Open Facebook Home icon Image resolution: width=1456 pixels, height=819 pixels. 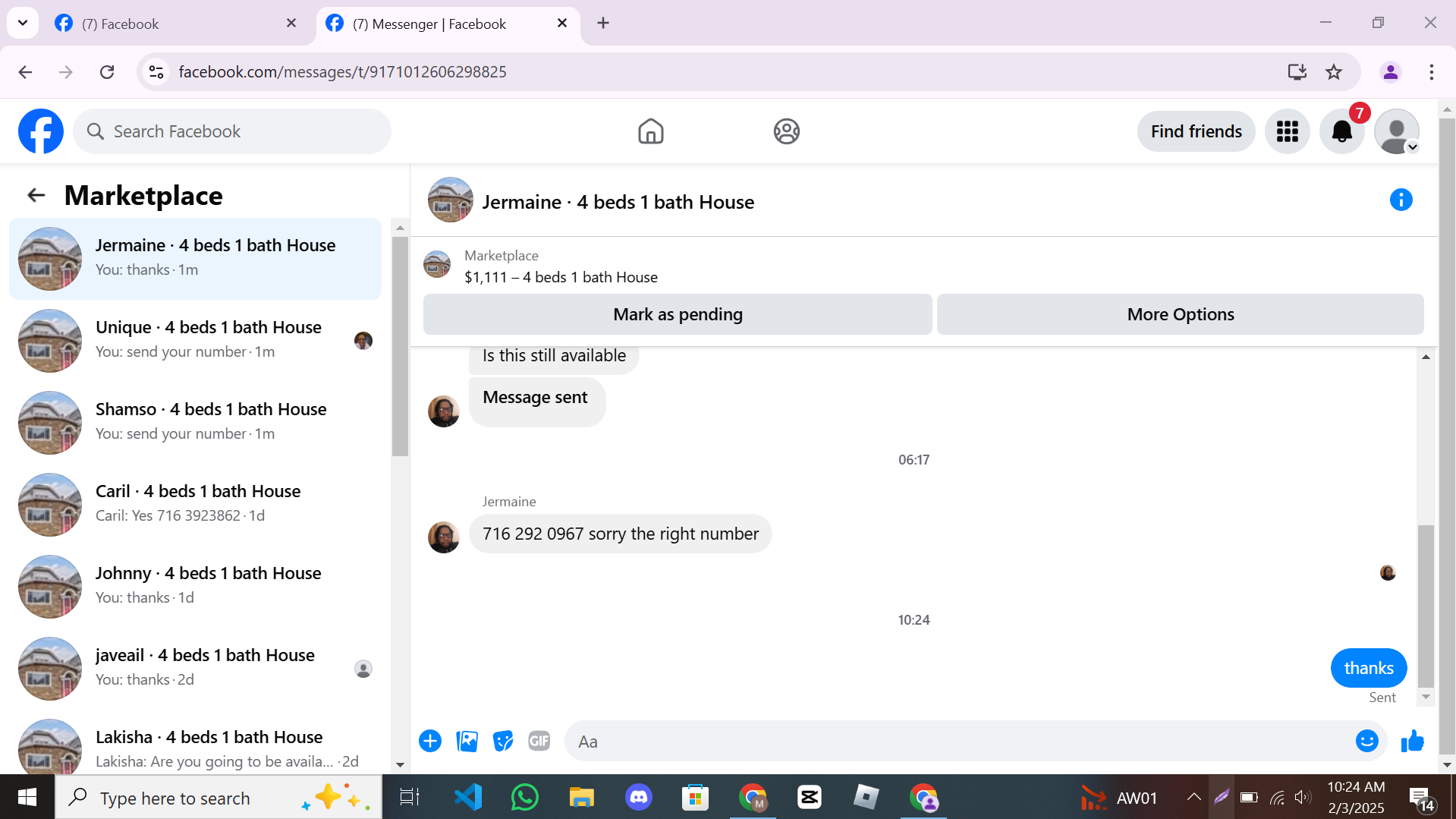tap(650, 131)
